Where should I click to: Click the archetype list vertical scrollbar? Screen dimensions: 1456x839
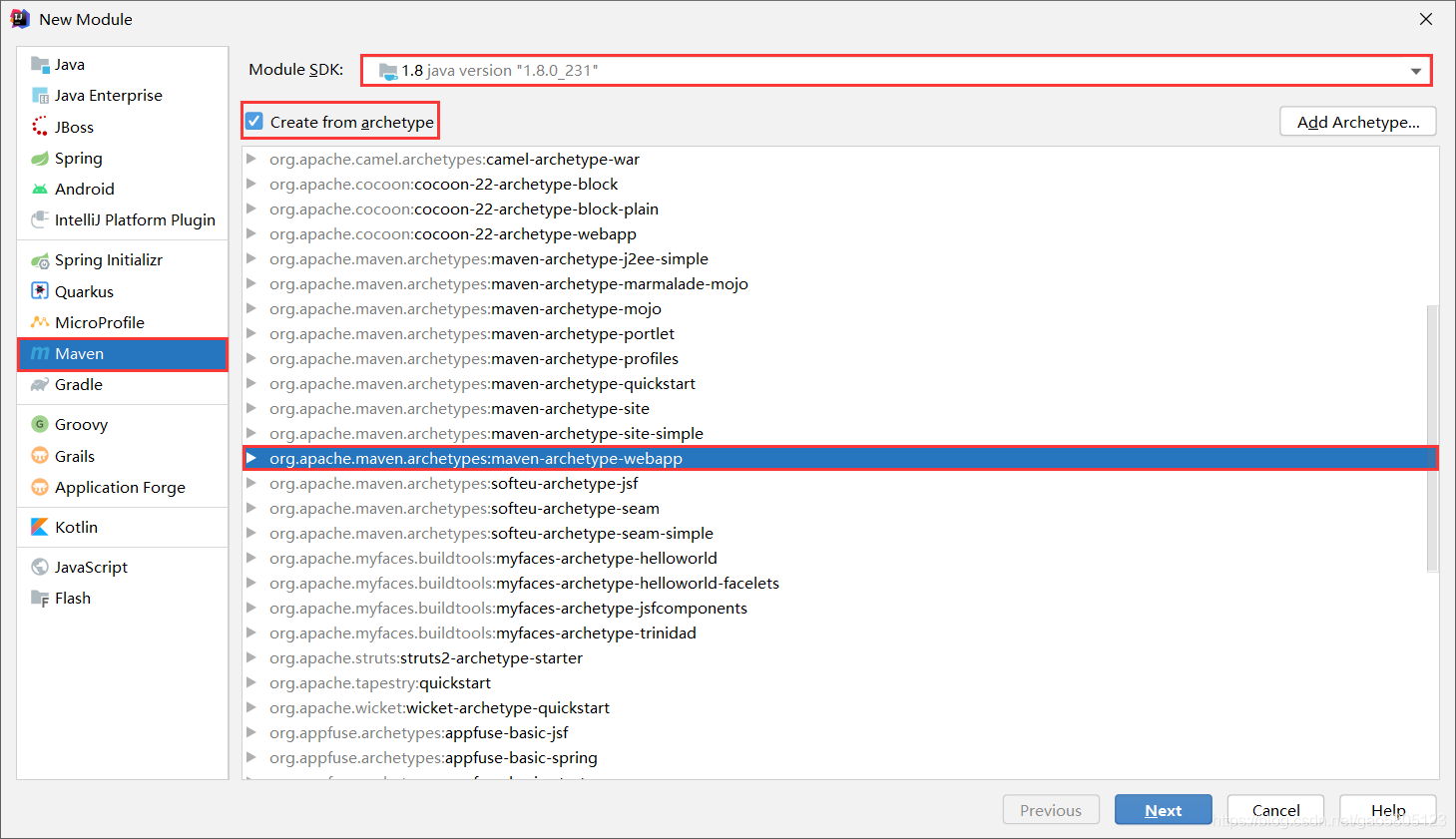click(1432, 439)
